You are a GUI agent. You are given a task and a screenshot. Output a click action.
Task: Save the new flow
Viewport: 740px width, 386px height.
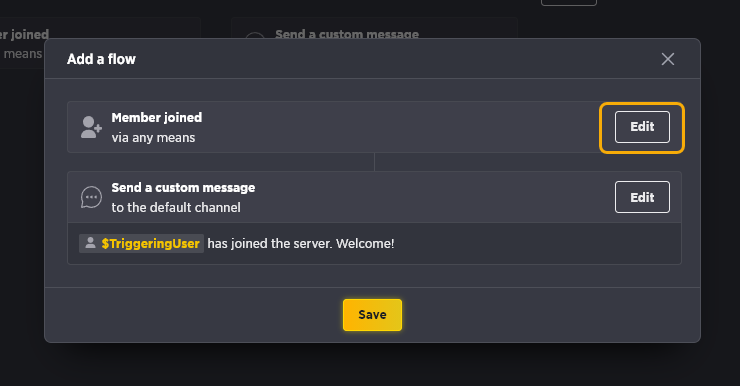coord(372,315)
